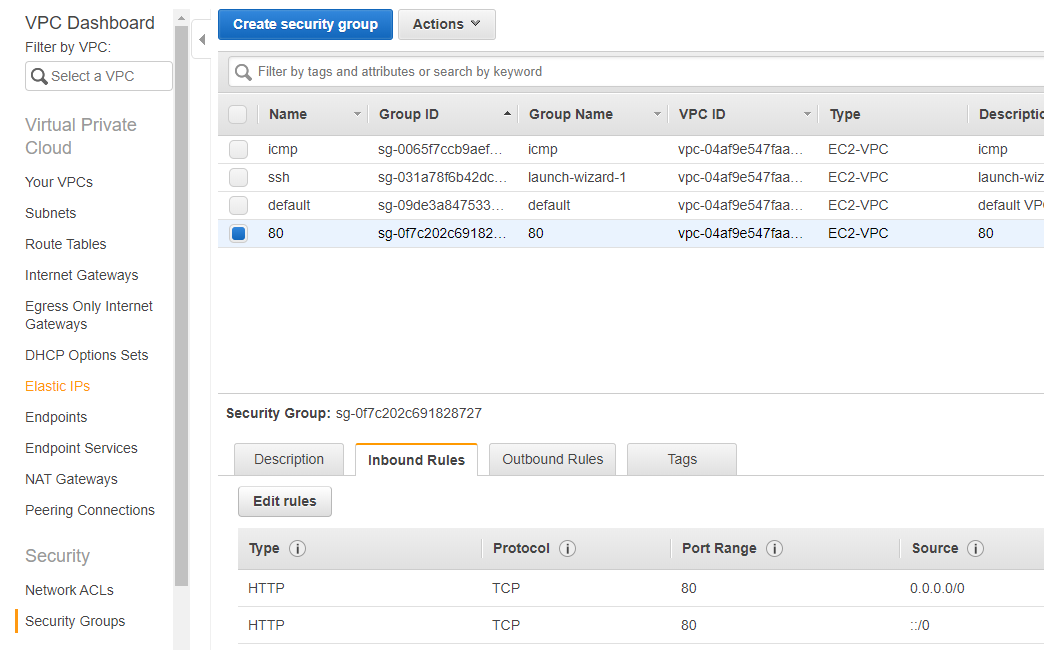This screenshot has width=1044, height=650.
Task: Click the ::/0 source value
Action: (919, 625)
